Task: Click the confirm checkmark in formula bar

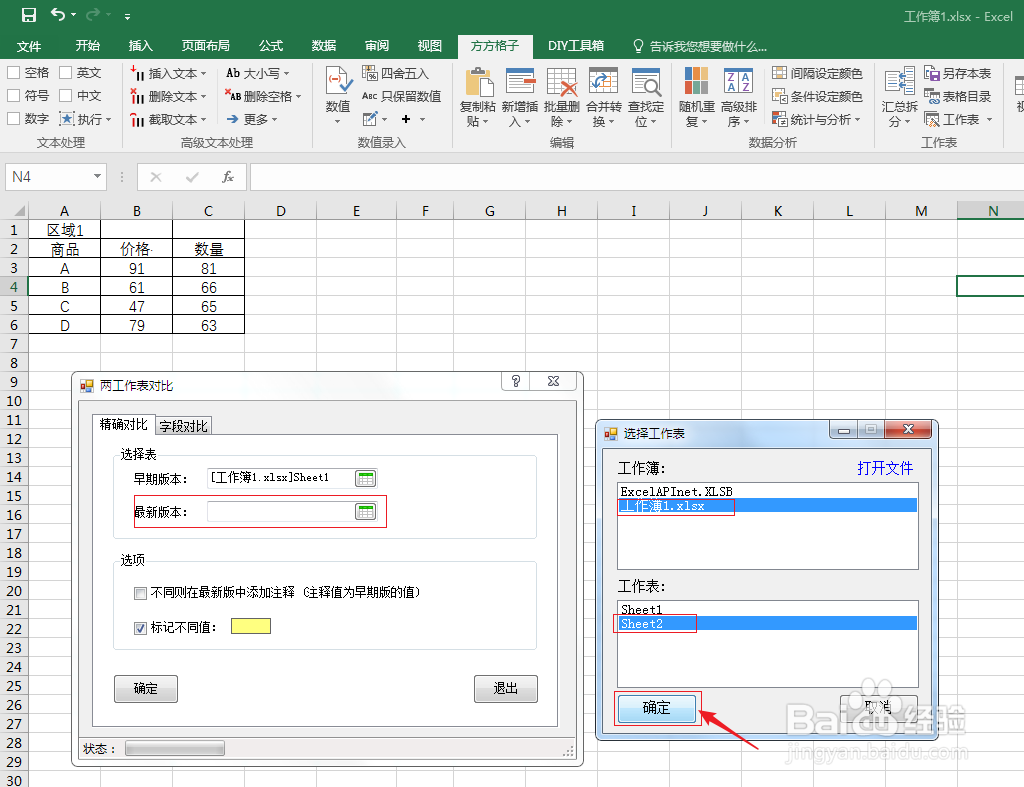Action: pyautogui.click(x=192, y=176)
